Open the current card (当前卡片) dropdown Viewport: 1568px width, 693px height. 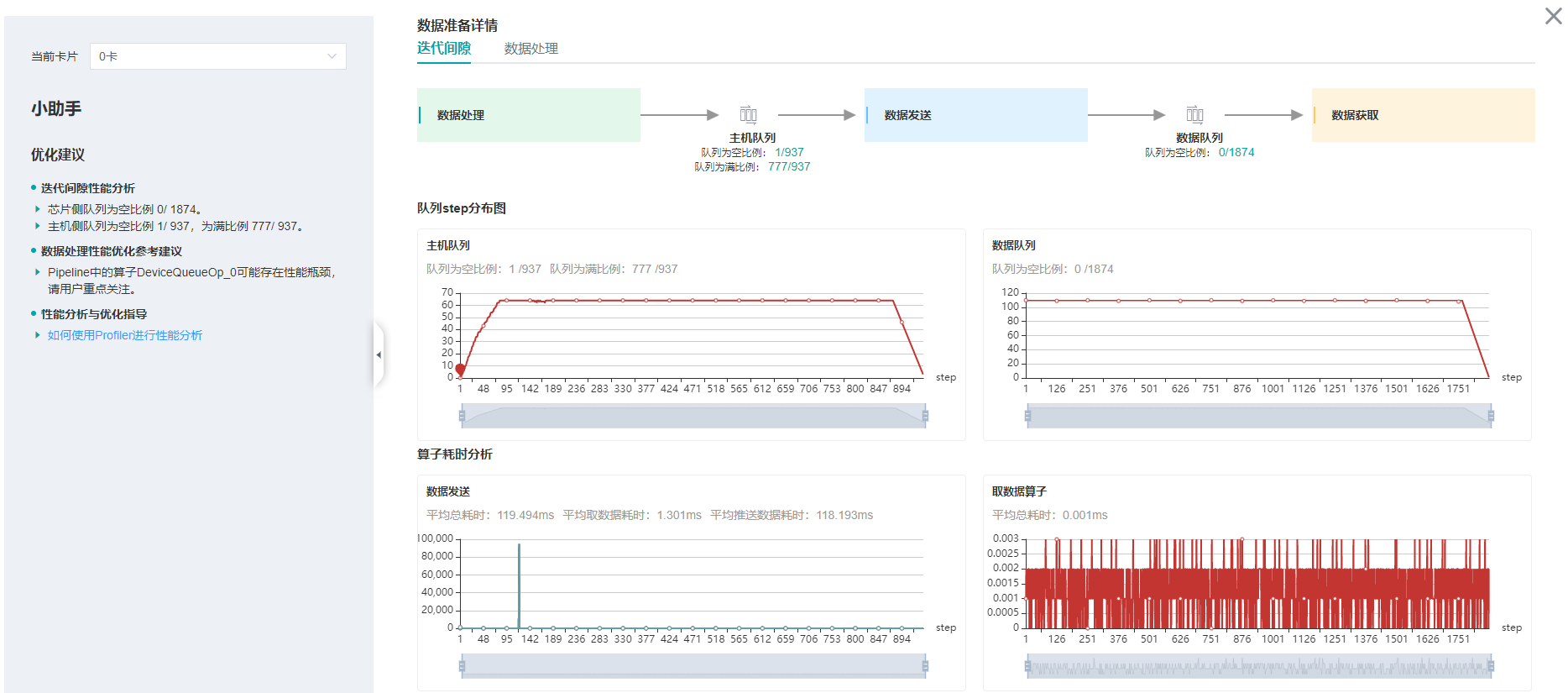point(217,56)
